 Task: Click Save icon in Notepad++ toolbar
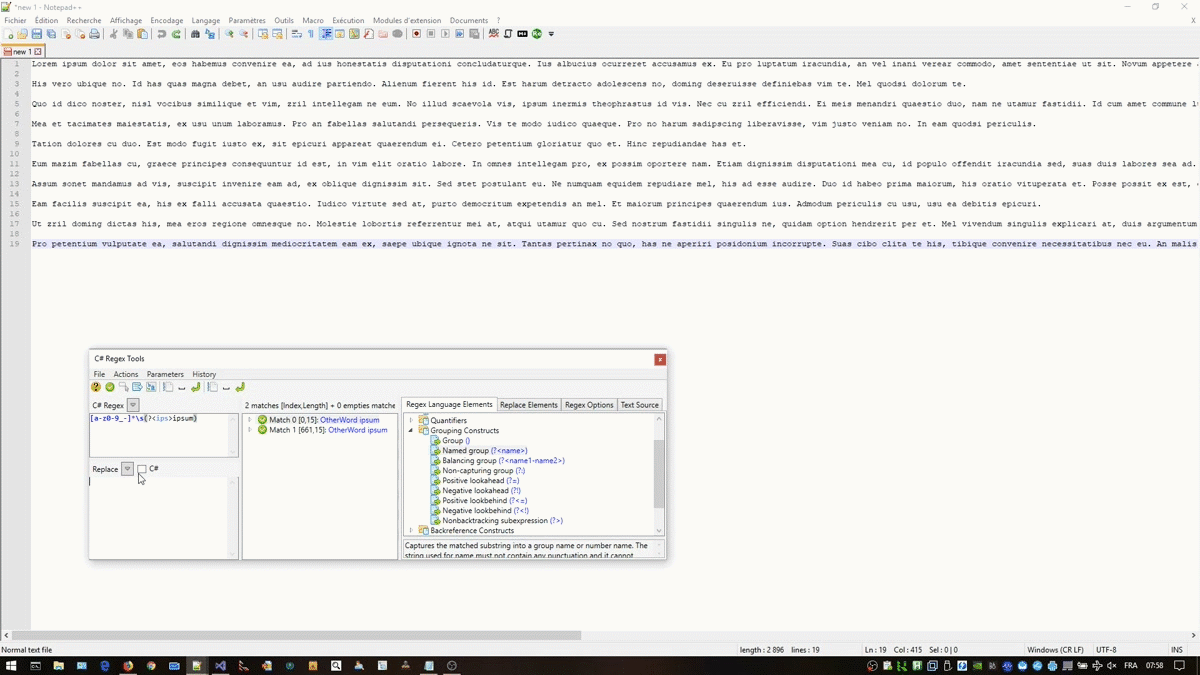click(x=37, y=34)
